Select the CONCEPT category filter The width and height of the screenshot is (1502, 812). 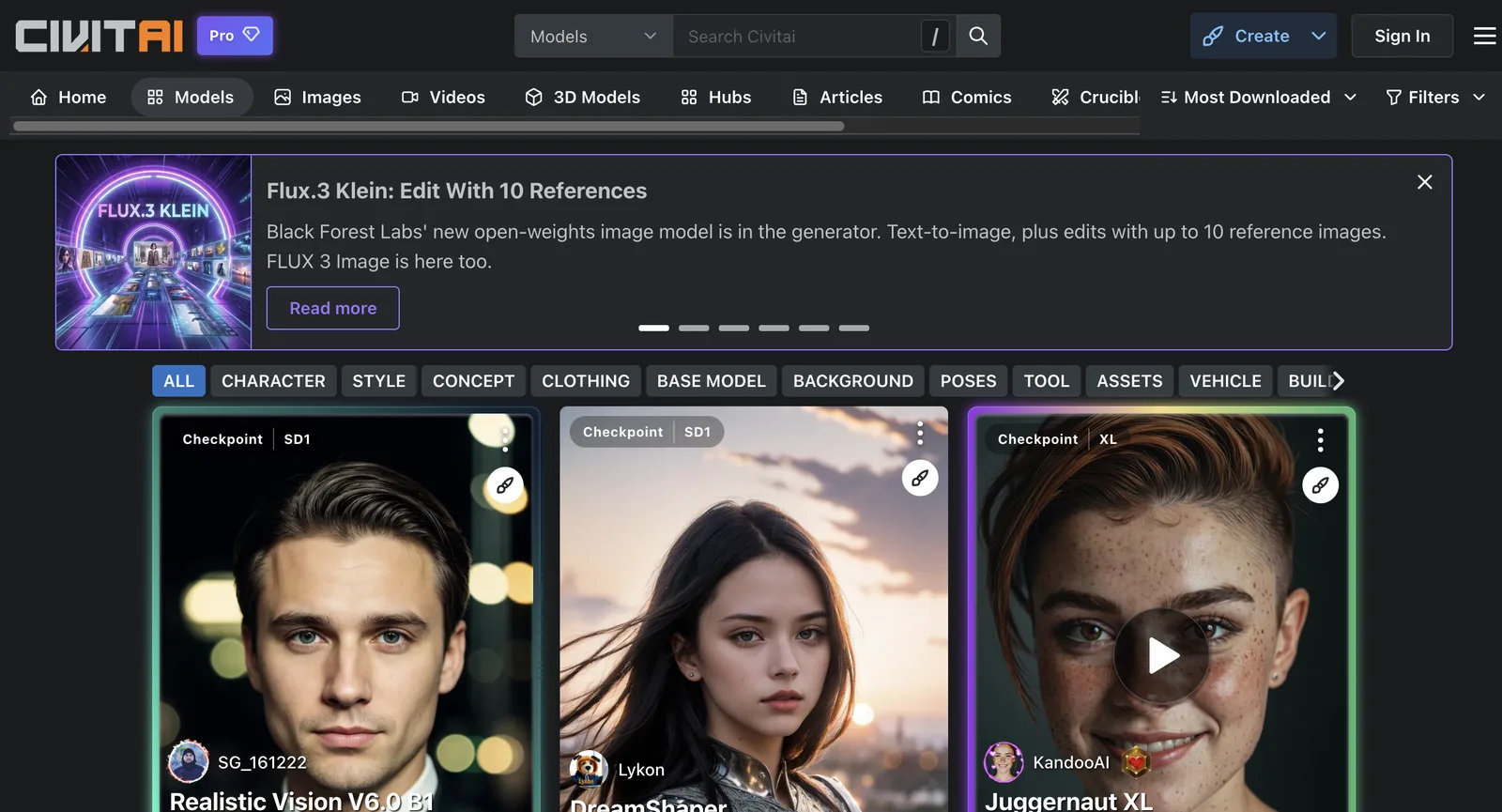pyautogui.click(x=474, y=381)
